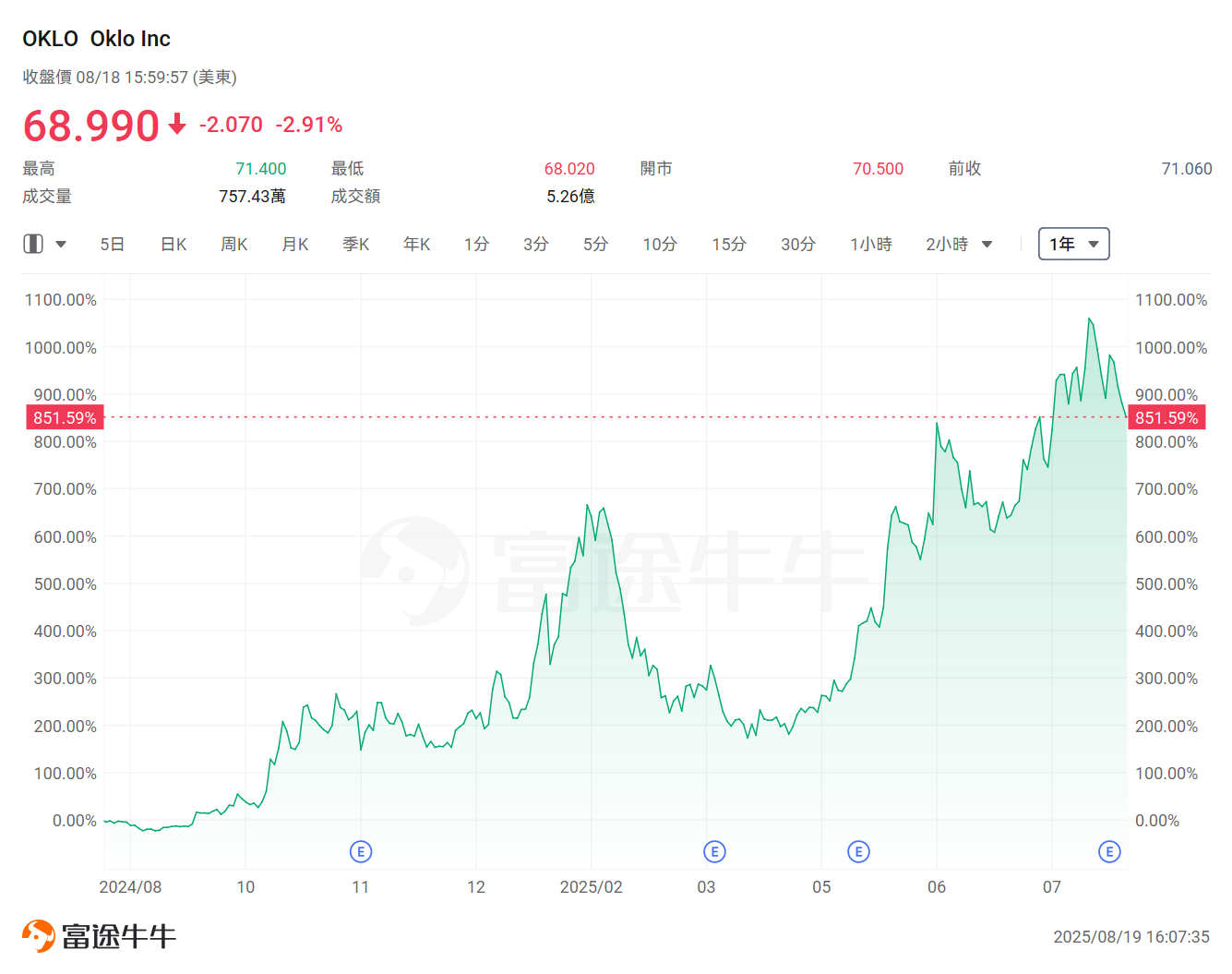
Task: Select the 1小時 interval
Action: pos(870,244)
